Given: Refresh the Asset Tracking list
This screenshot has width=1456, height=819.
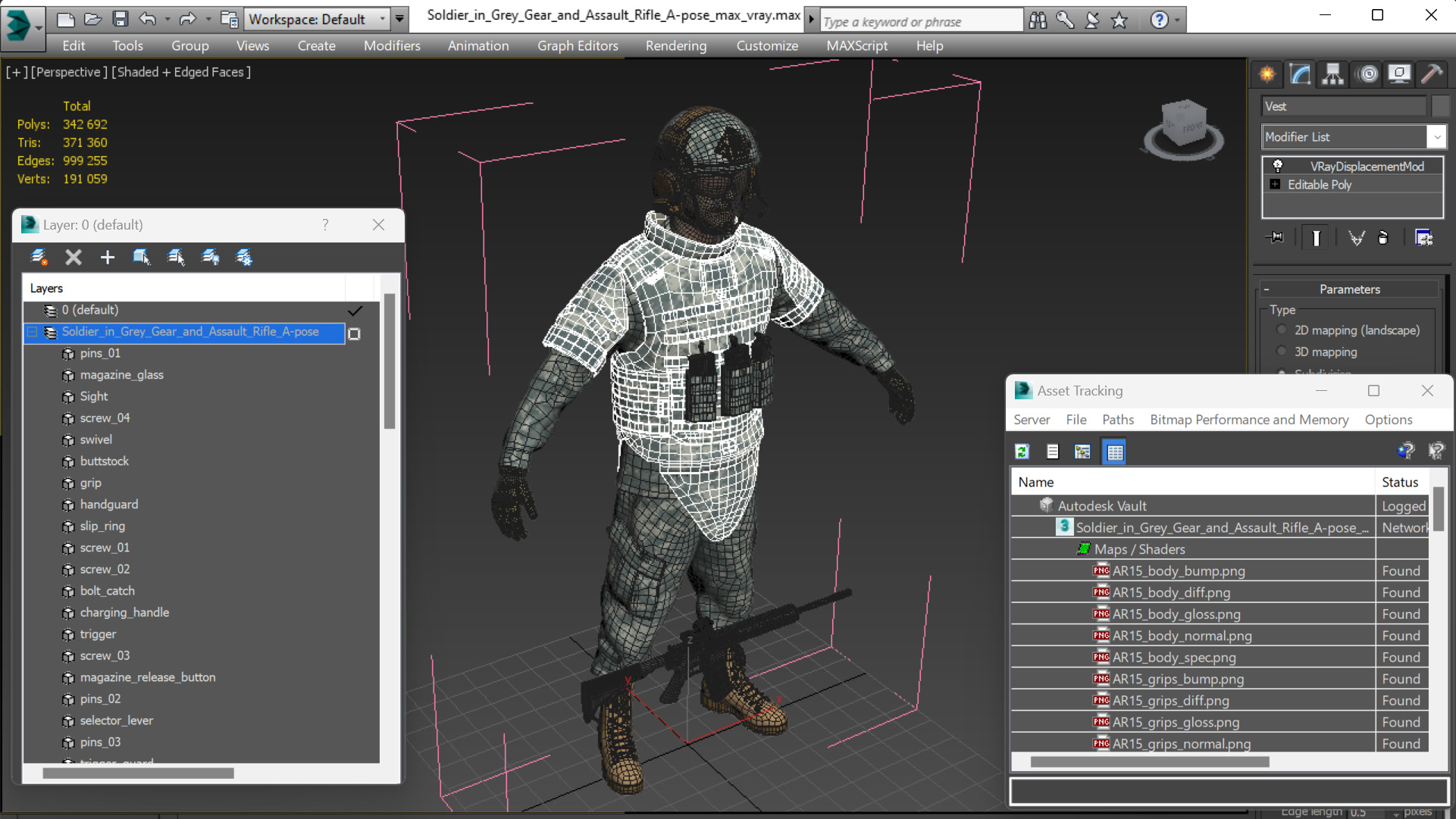Looking at the screenshot, I should (1022, 452).
